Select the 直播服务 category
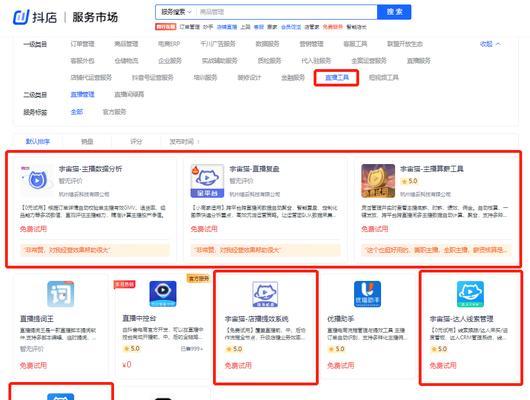 [418, 61]
